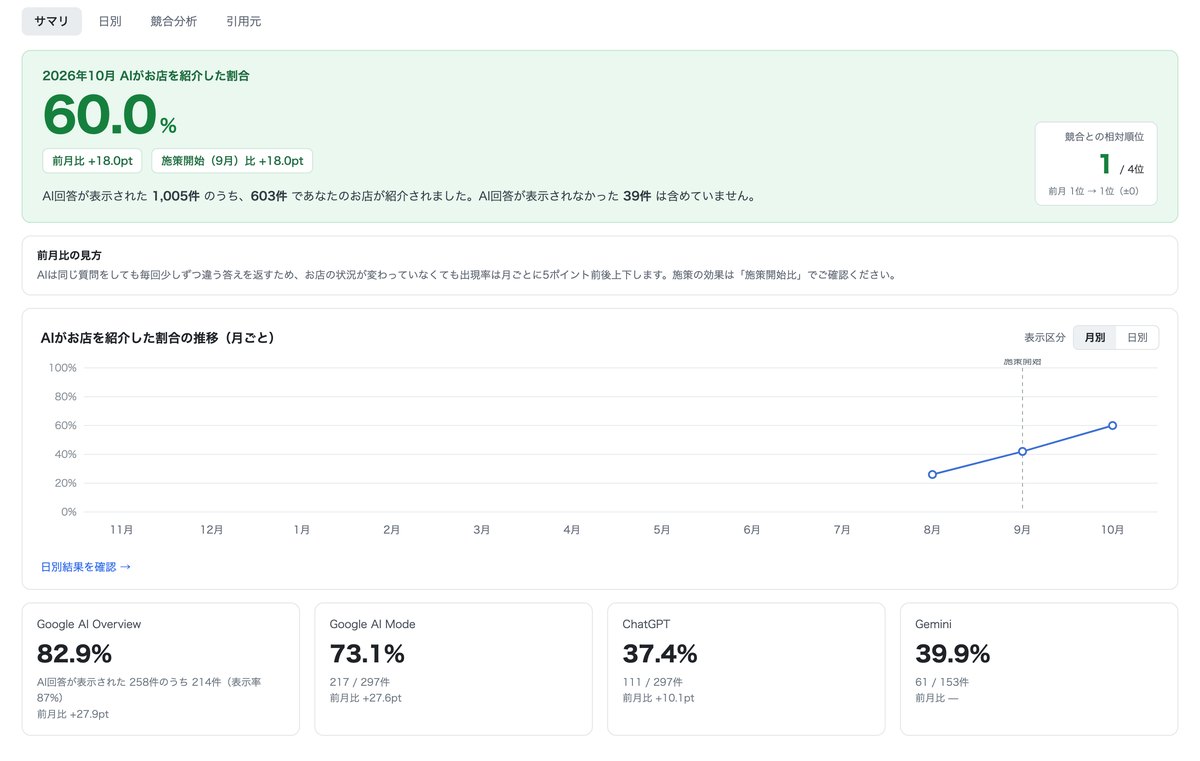The height and width of the screenshot is (761, 1200).
Task: Click the 前月比 +27.6pt text
Action: click(x=366, y=698)
